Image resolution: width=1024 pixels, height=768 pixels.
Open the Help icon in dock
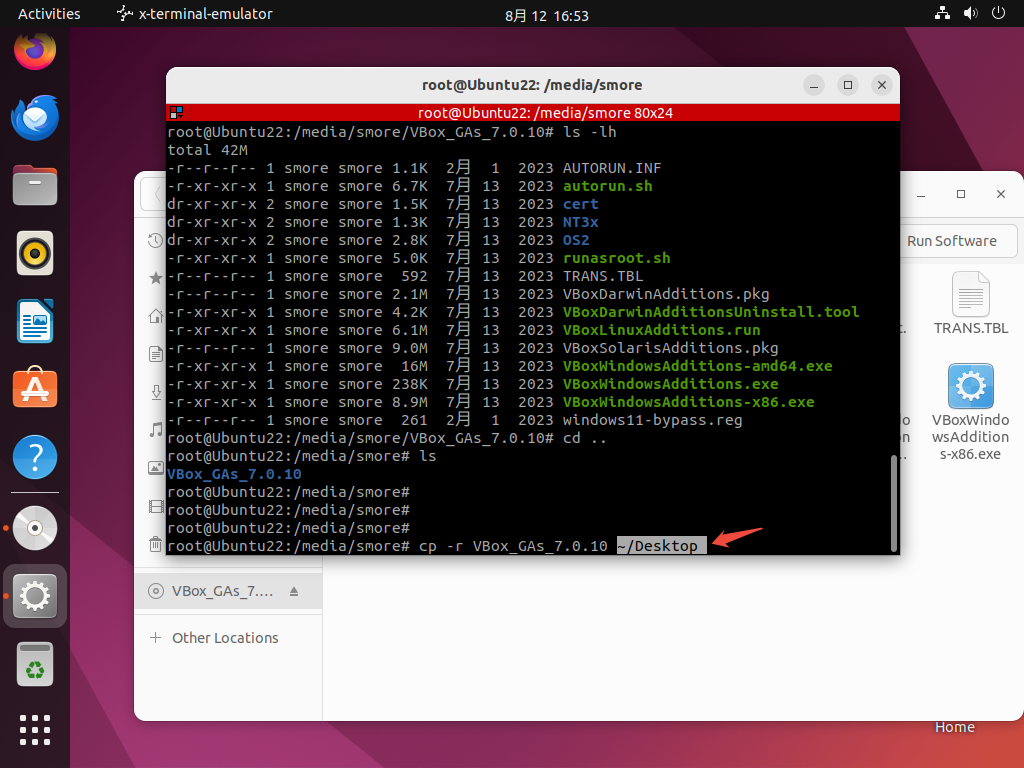[x=35, y=457]
